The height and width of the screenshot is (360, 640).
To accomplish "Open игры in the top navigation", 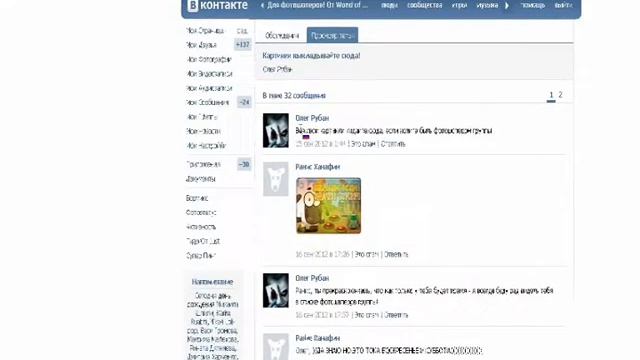I will pyautogui.click(x=459, y=5).
